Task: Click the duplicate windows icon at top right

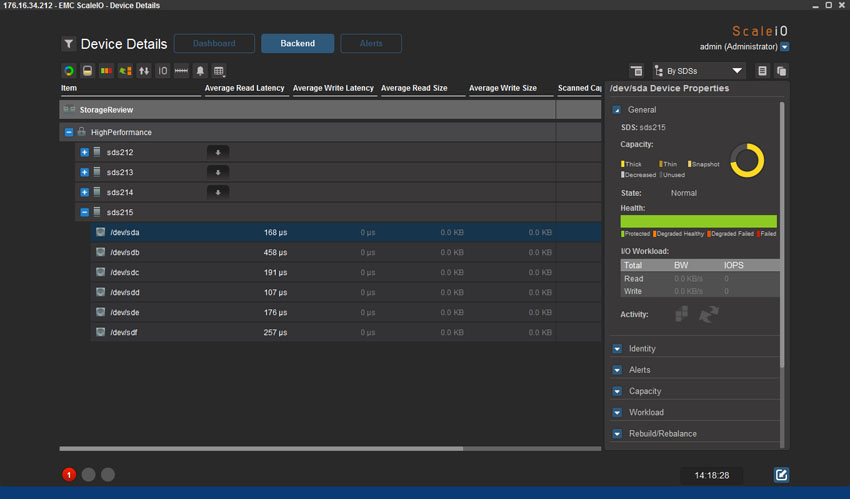Action: [x=781, y=71]
